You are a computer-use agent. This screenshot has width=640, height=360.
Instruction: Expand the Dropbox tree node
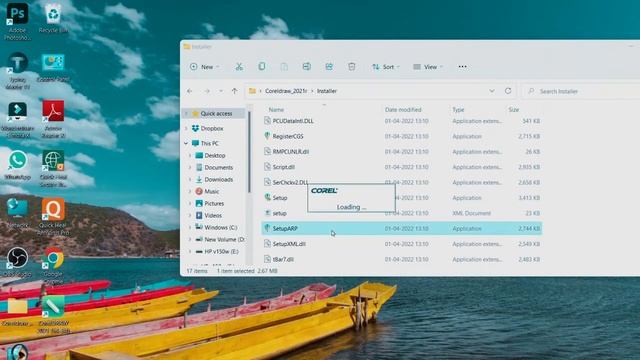187,128
